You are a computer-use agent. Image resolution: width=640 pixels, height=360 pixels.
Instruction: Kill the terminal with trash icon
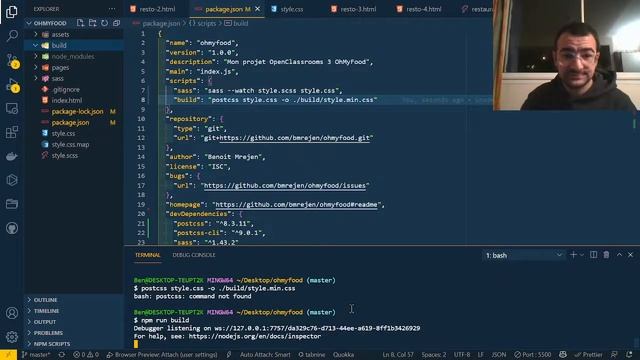(x=606, y=255)
